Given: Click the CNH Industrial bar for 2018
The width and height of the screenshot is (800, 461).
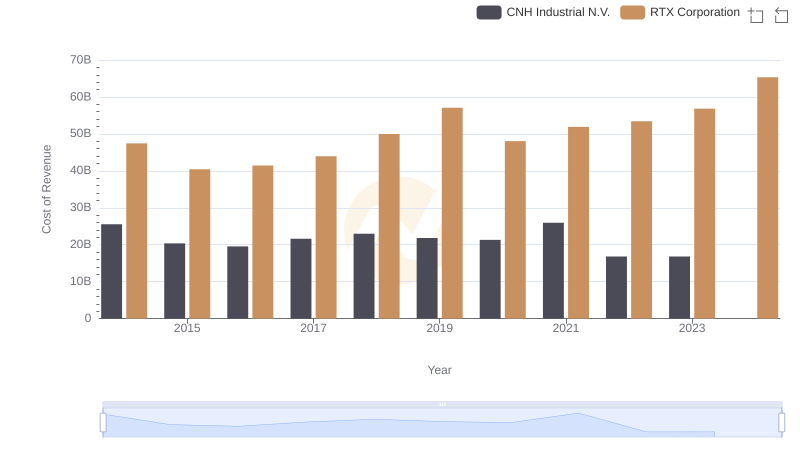Looking at the screenshot, I should 364,276.
